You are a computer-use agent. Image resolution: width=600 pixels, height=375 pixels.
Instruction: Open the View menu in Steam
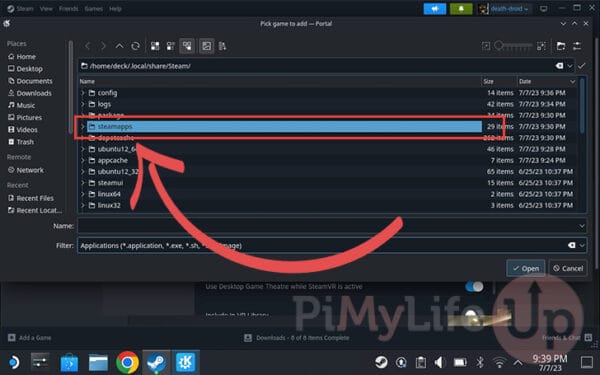pos(46,8)
